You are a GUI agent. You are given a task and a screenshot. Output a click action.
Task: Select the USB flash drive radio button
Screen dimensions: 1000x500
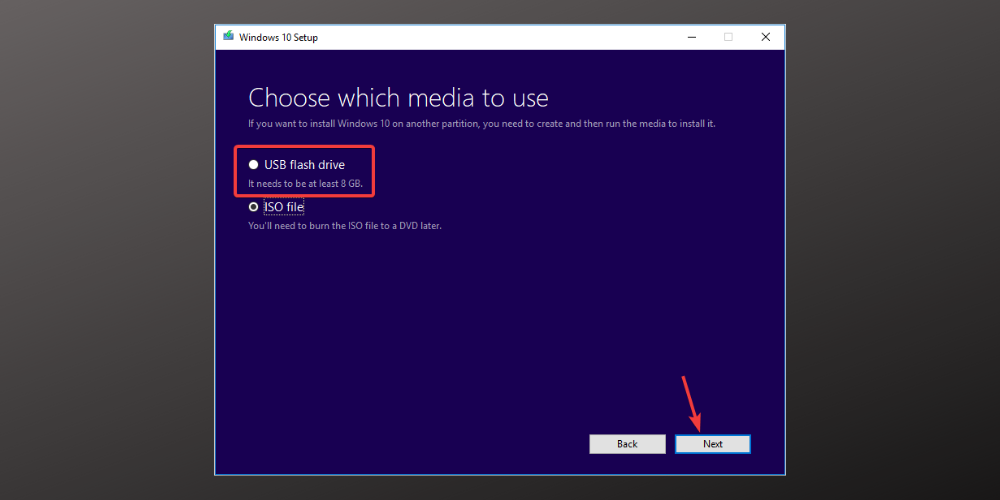coord(253,165)
